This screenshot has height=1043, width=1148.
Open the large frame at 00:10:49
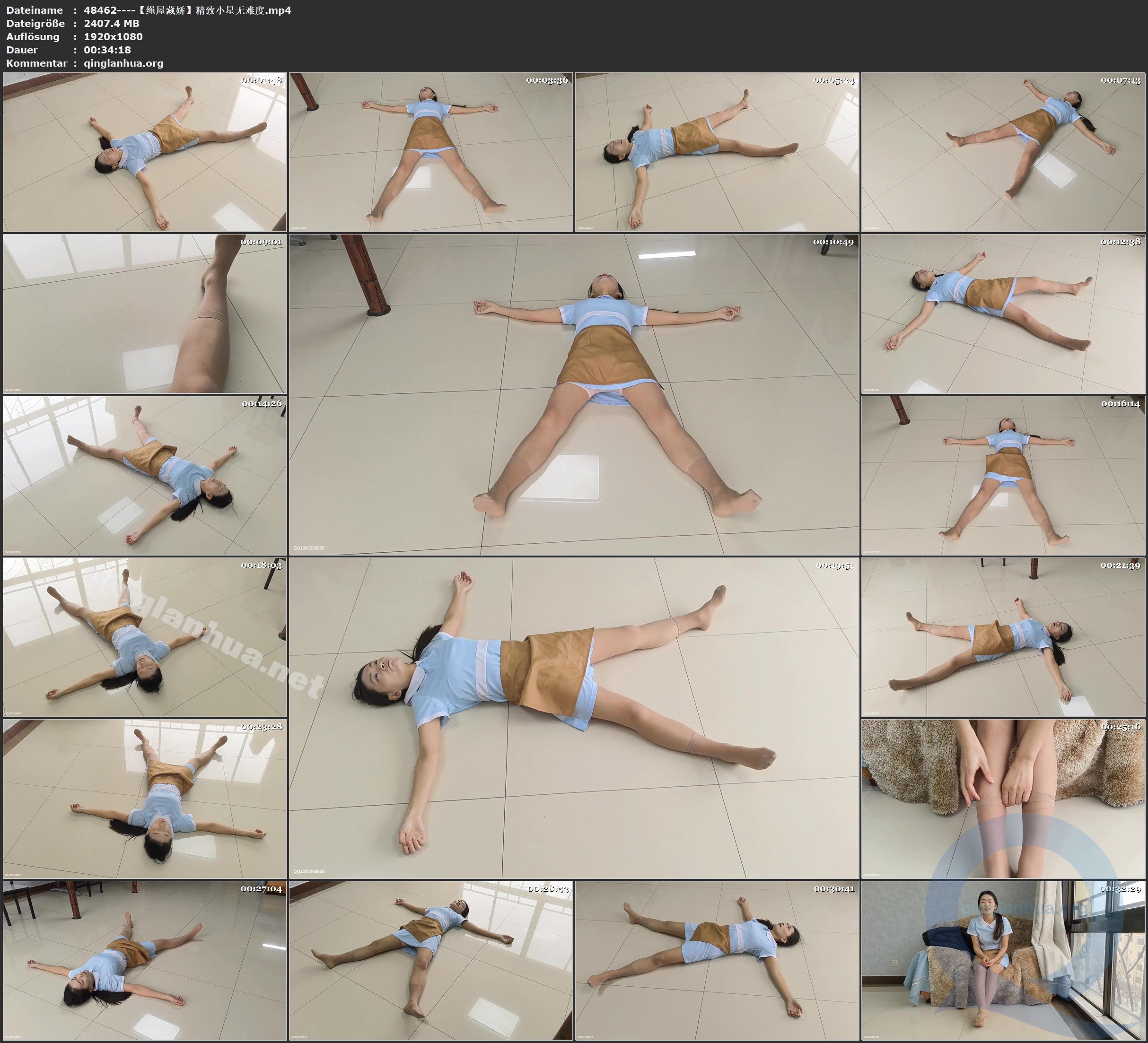(574, 394)
